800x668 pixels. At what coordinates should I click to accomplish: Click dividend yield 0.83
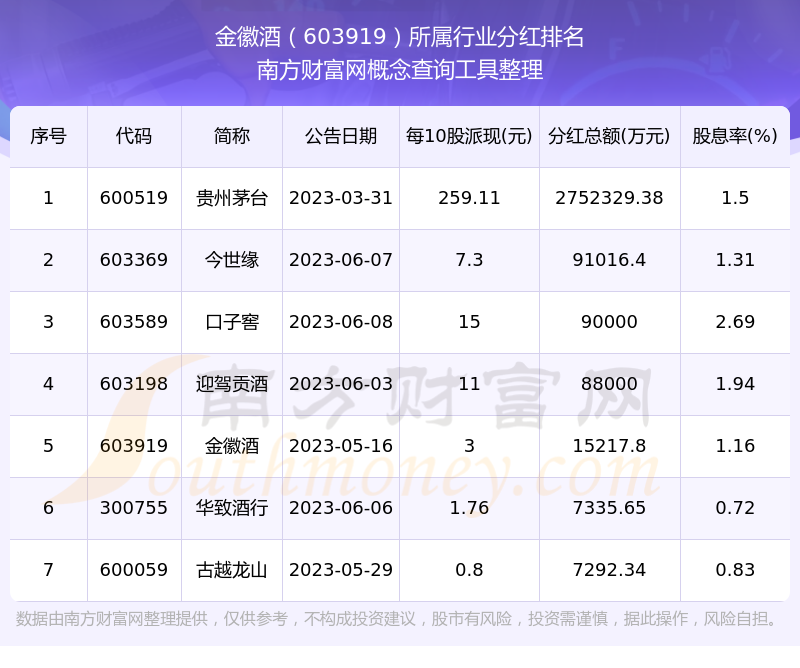[735, 570]
